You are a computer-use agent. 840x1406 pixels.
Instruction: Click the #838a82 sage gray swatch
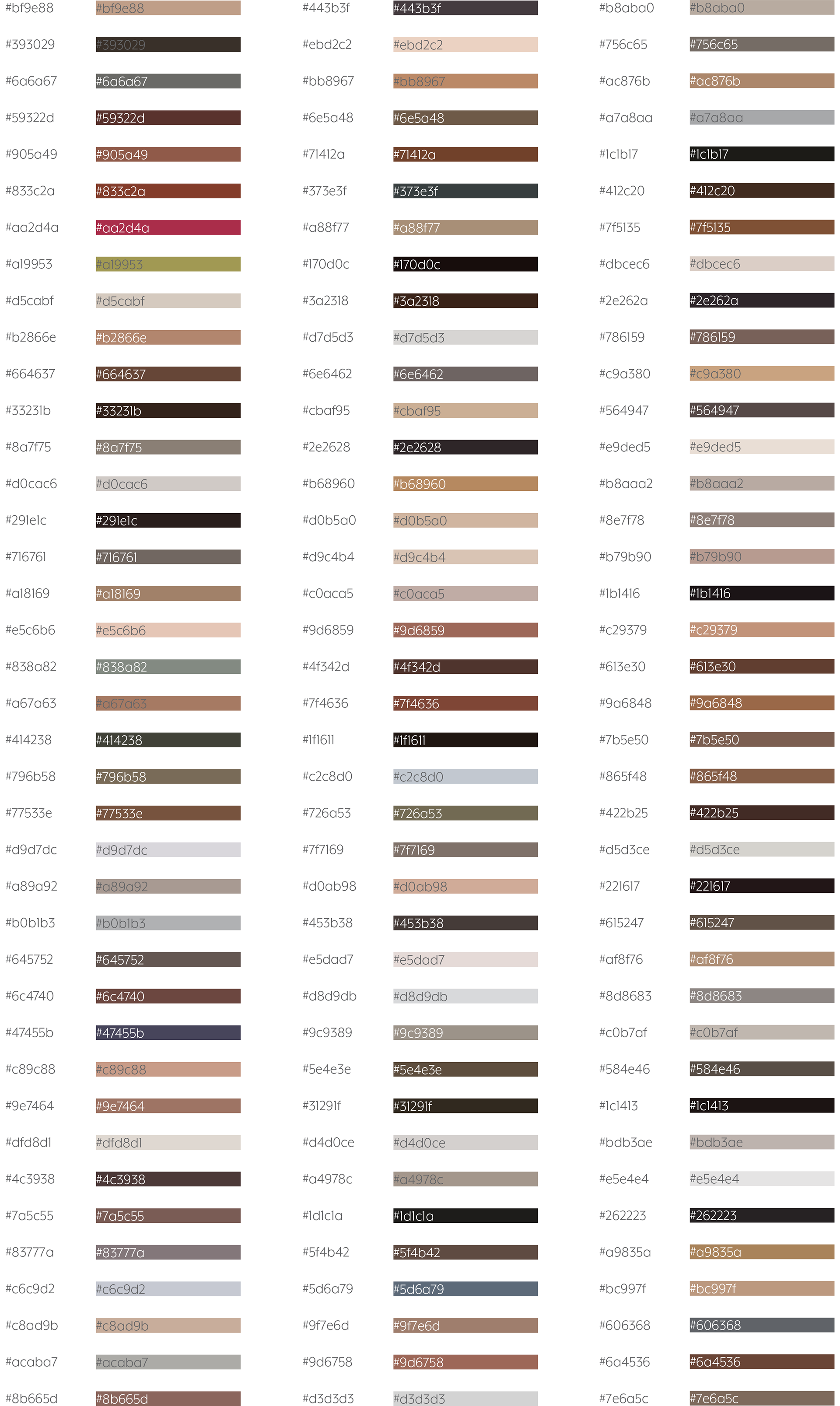168,667
